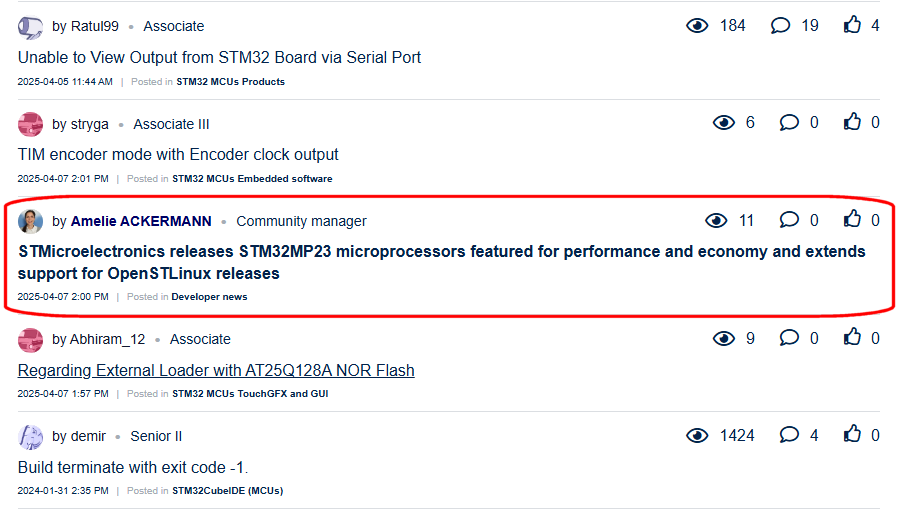Open STM32 MCUs TouchGFX and GUI board
This screenshot has width=906, height=517.
pos(250,394)
